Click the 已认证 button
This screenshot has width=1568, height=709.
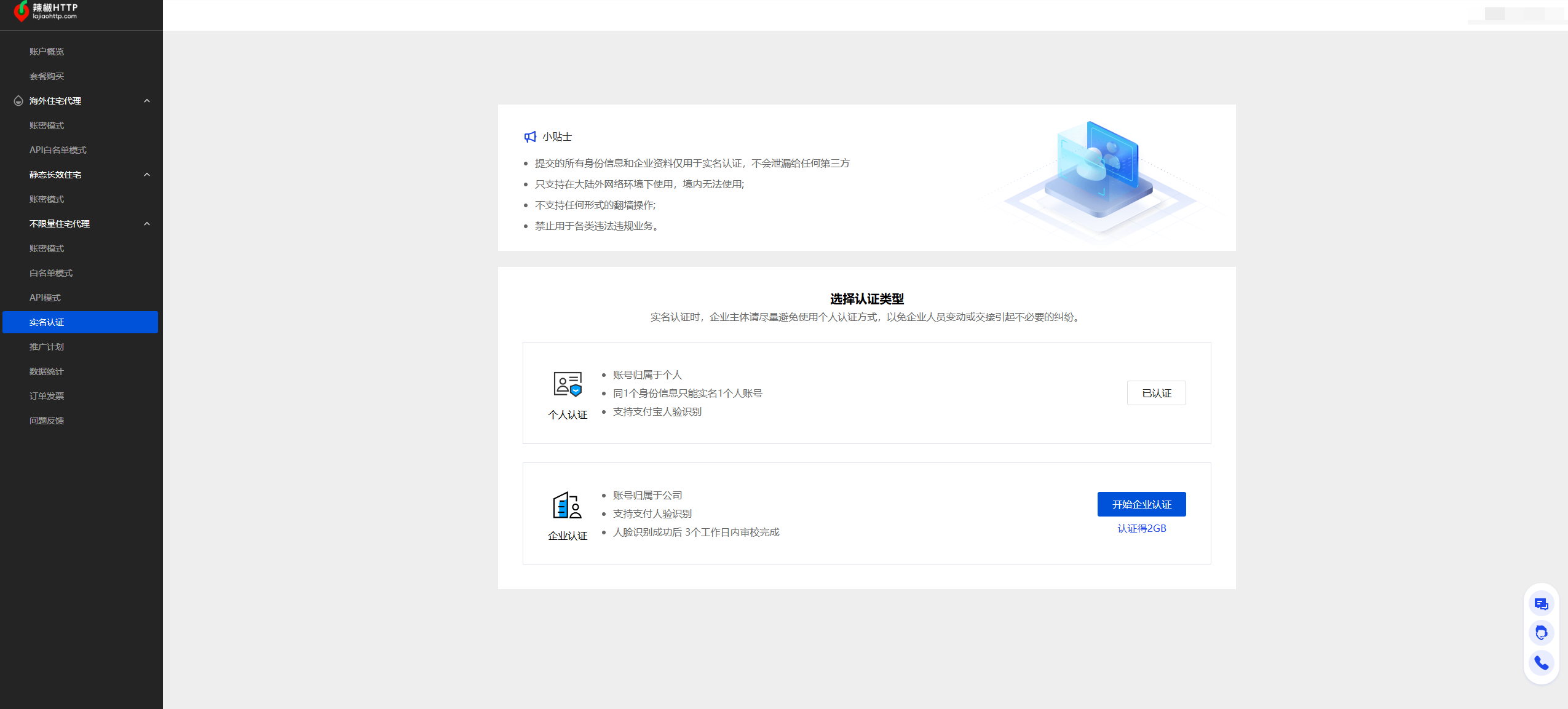tap(1156, 393)
